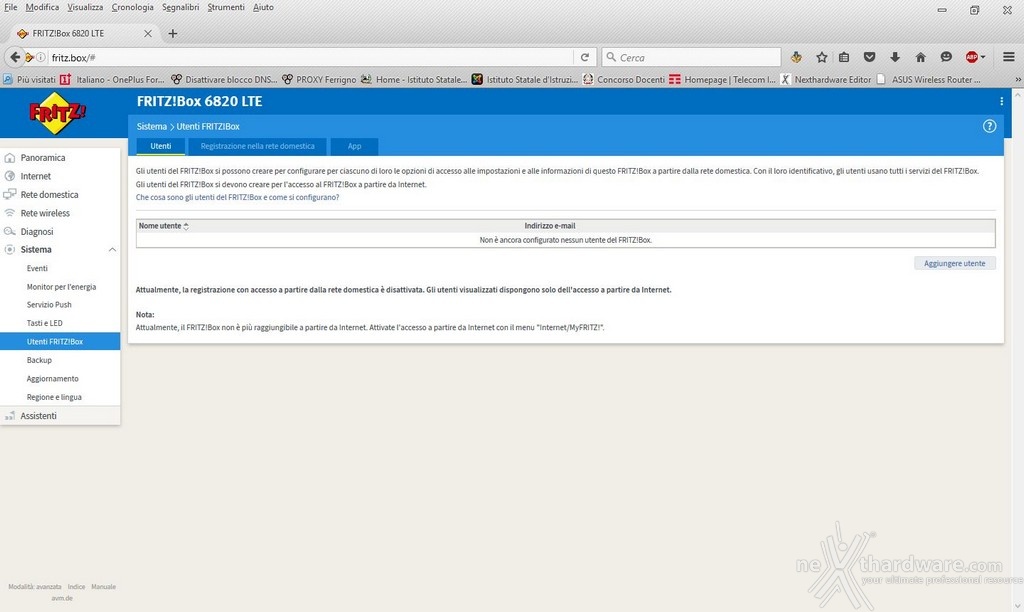Viewport: 1024px width, 612px height.
Task: Open the PROXY Ferrigno bookmark
Action: (319, 80)
